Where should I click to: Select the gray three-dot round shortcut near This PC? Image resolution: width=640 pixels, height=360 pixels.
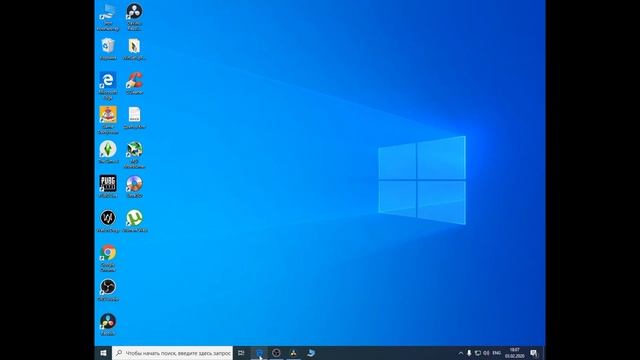(x=134, y=18)
